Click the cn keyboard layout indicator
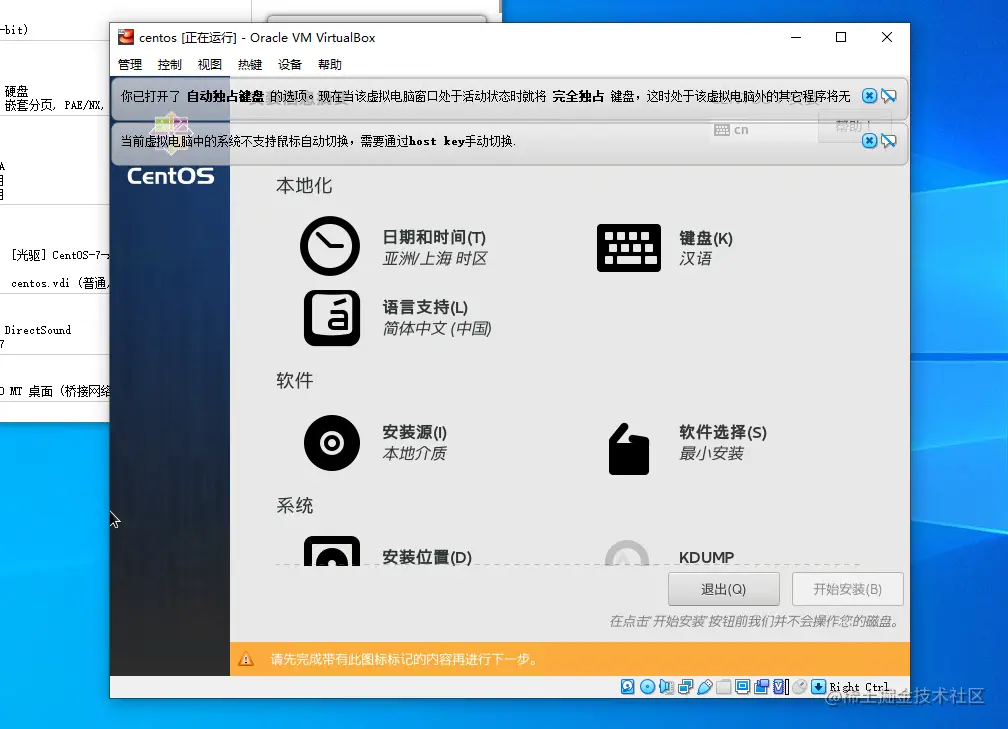 732,130
